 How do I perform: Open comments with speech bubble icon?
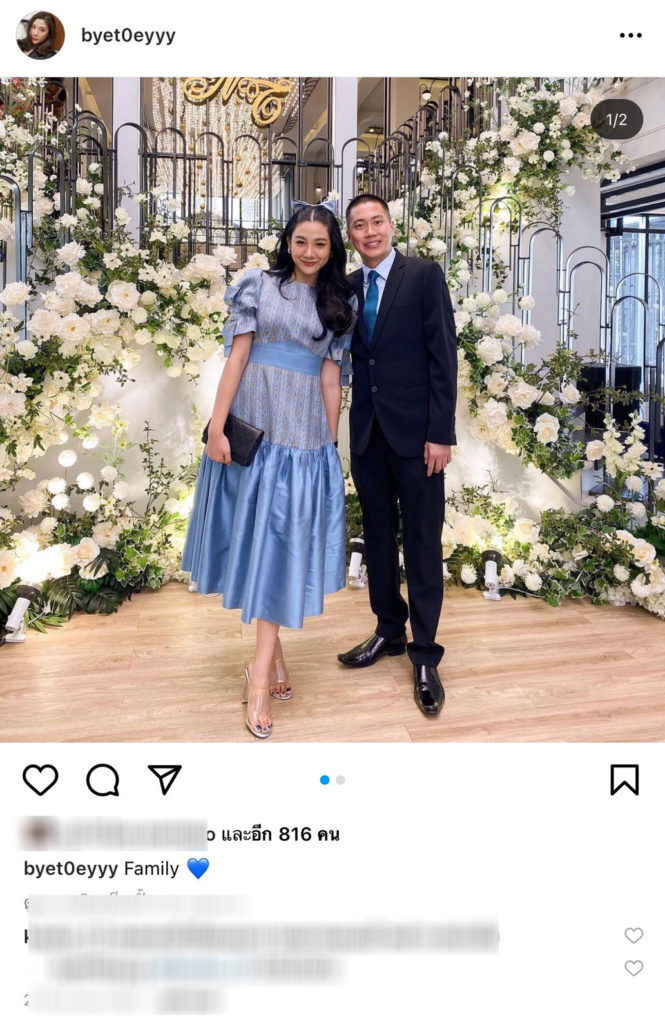tap(103, 780)
